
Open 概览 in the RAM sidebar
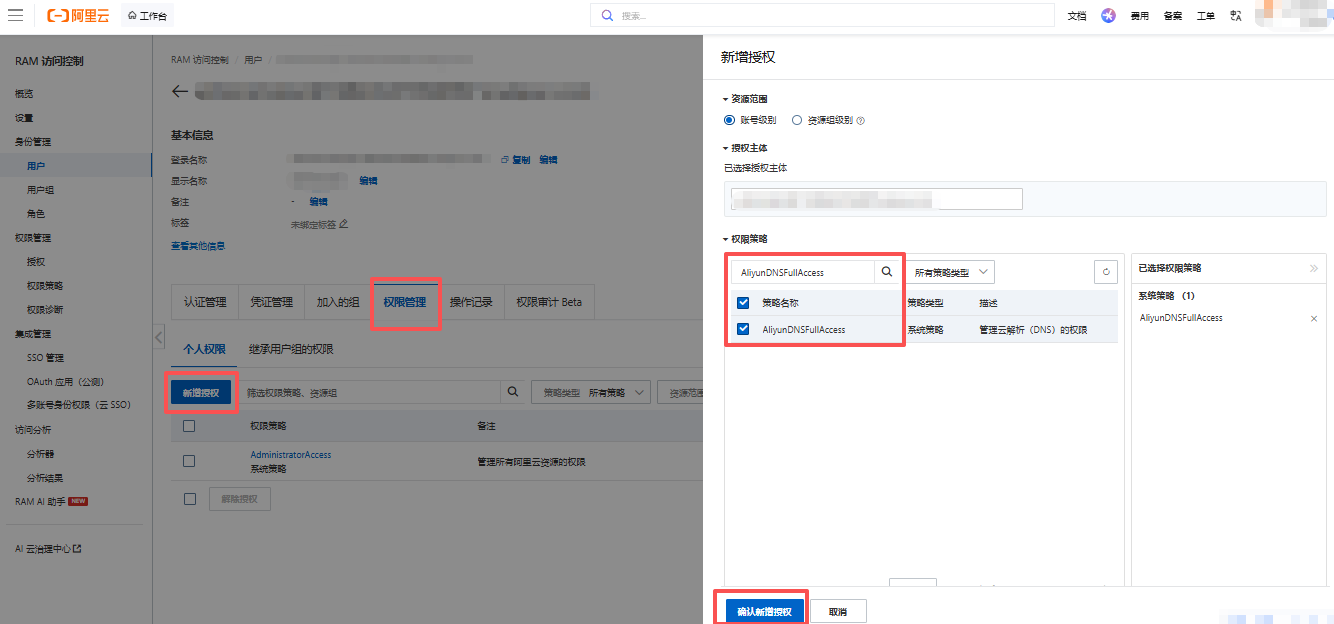pos(24,93)
